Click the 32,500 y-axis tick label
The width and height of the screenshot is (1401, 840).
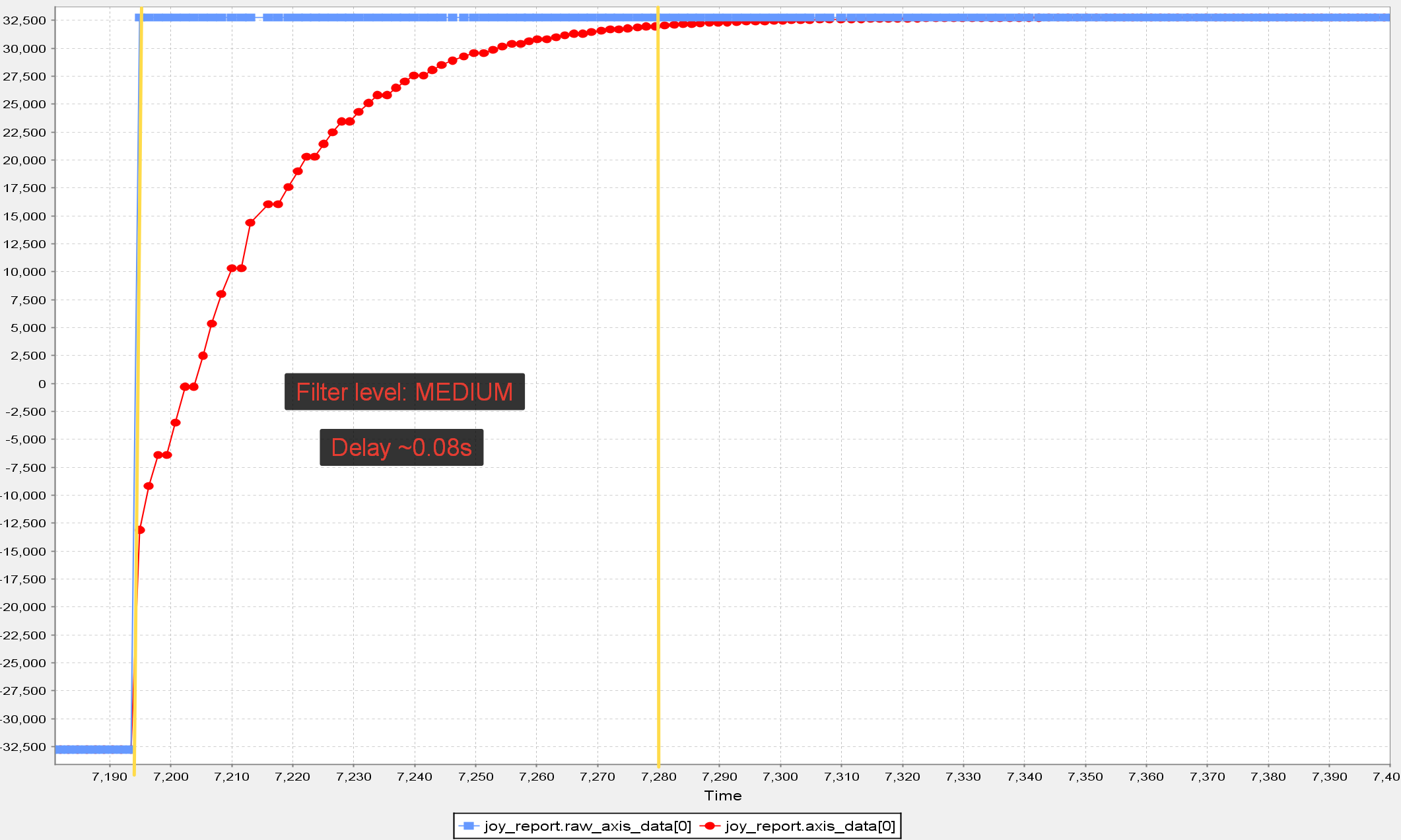coord(24,20)
